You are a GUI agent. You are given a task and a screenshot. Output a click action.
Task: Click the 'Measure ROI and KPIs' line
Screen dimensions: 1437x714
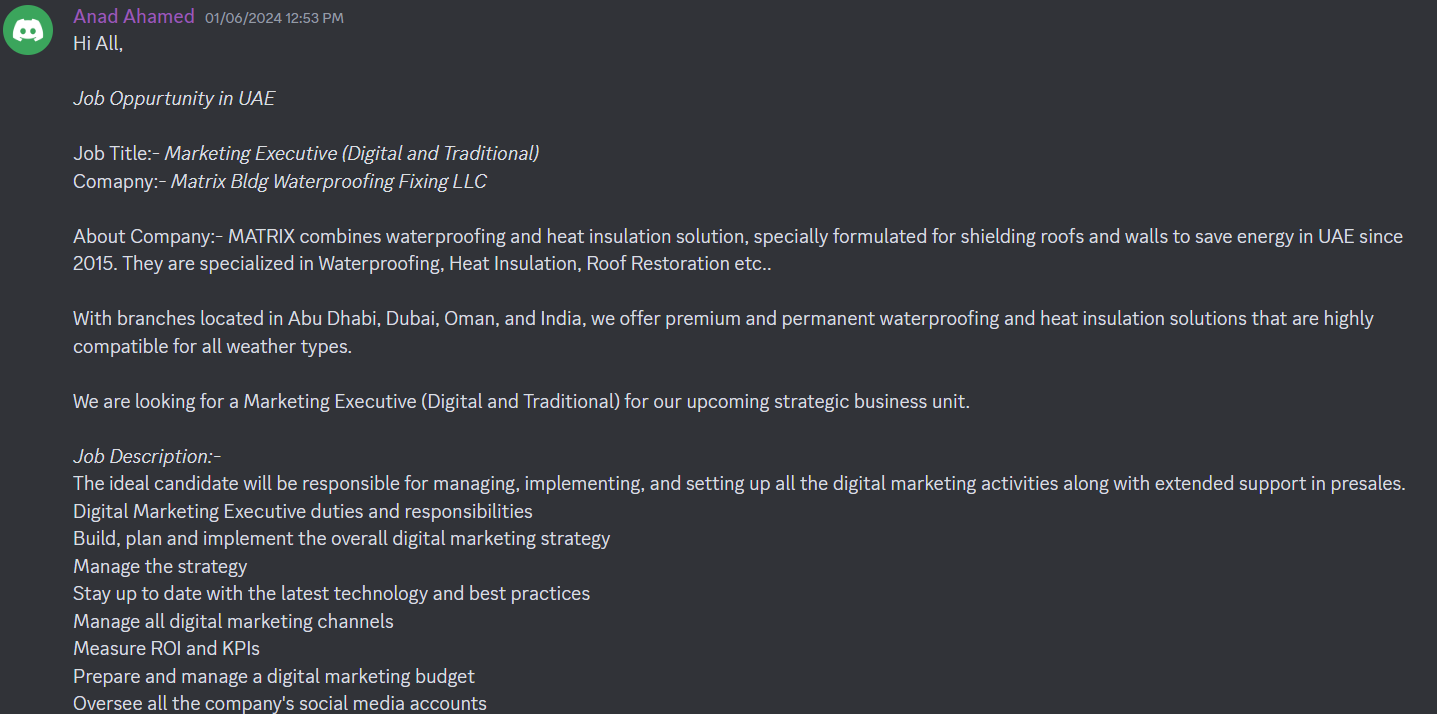pyautogui.click(x=166, y=649)
